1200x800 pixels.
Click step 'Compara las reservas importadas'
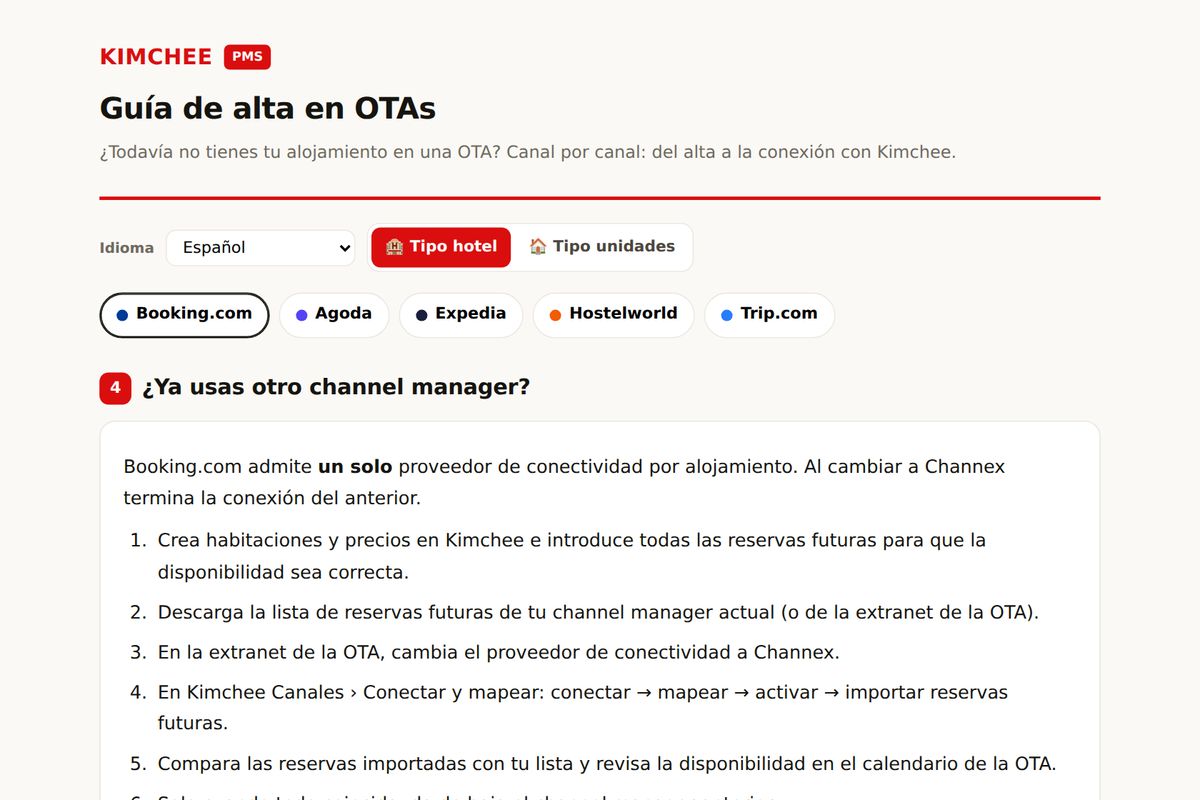[x=607, y=764]
